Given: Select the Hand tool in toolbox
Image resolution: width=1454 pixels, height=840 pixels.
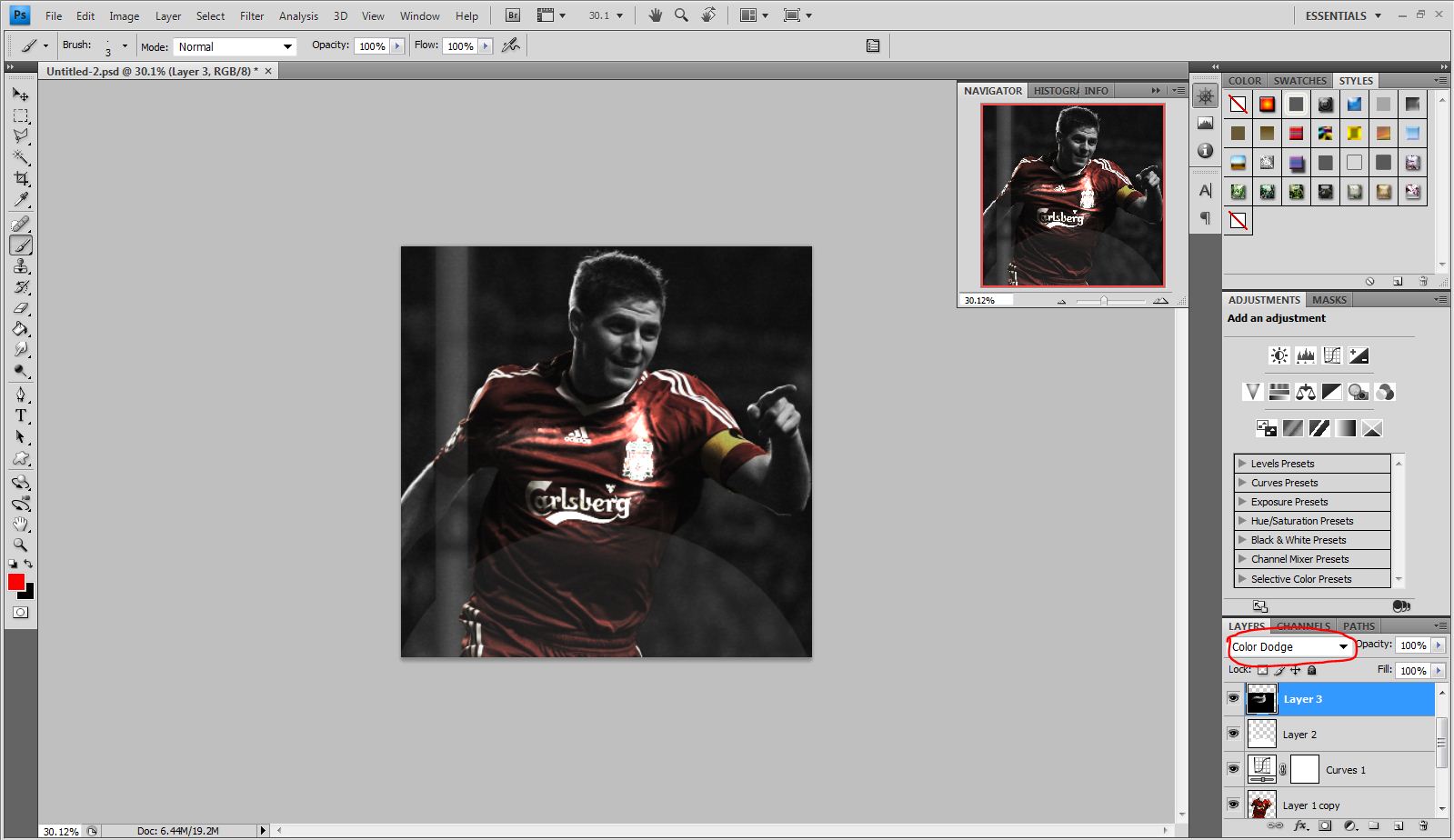Looking at the screenshot, I should tap(20, 525).
